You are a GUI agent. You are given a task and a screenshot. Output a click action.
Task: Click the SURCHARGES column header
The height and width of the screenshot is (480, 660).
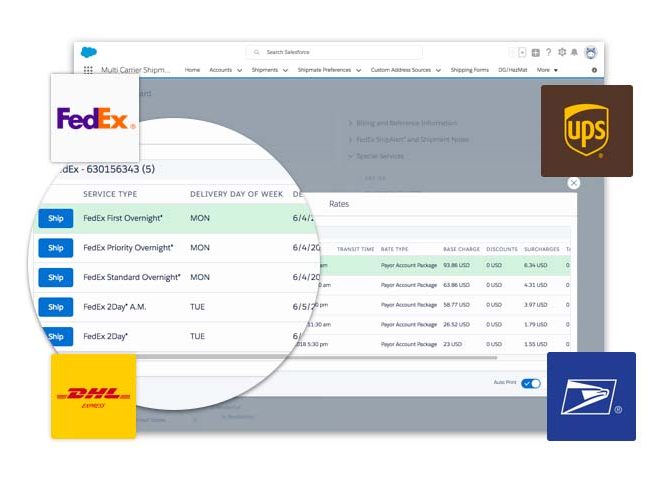click(x=541, y=249)
